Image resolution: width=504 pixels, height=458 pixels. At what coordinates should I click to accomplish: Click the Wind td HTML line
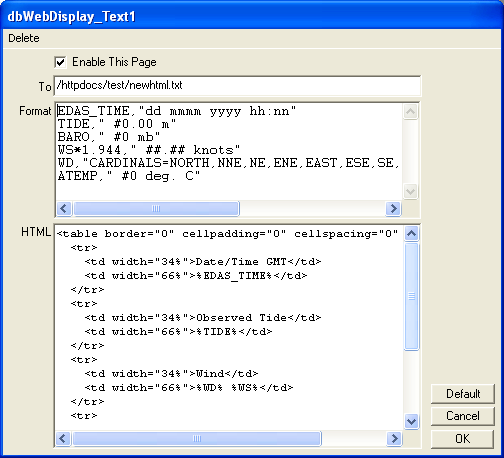click(171, 374)
